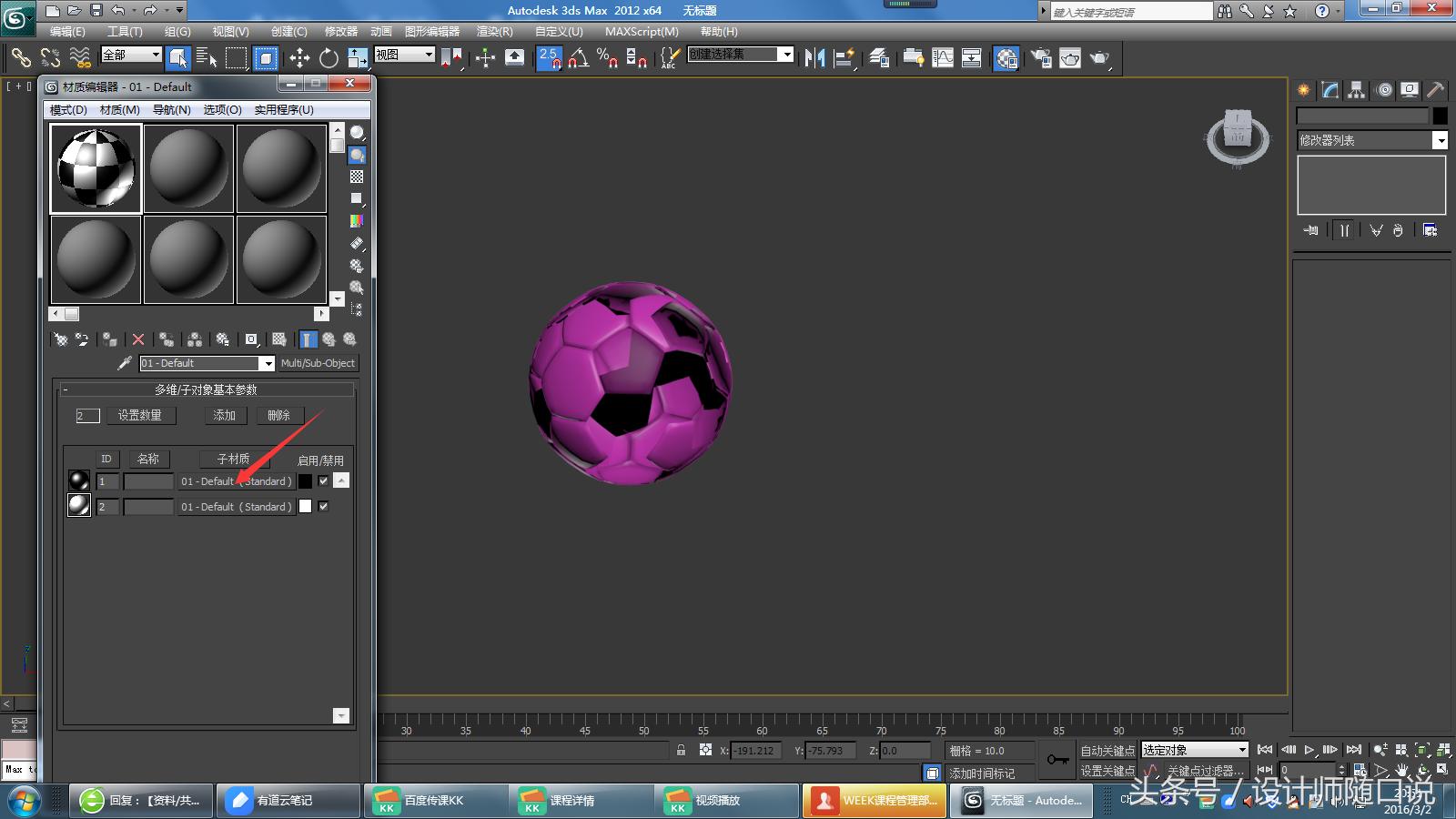The width and height of the screenshot is (1456, 819).
Task: Activate the 2.5 Snaps Toggle
Action: point(550,56)
